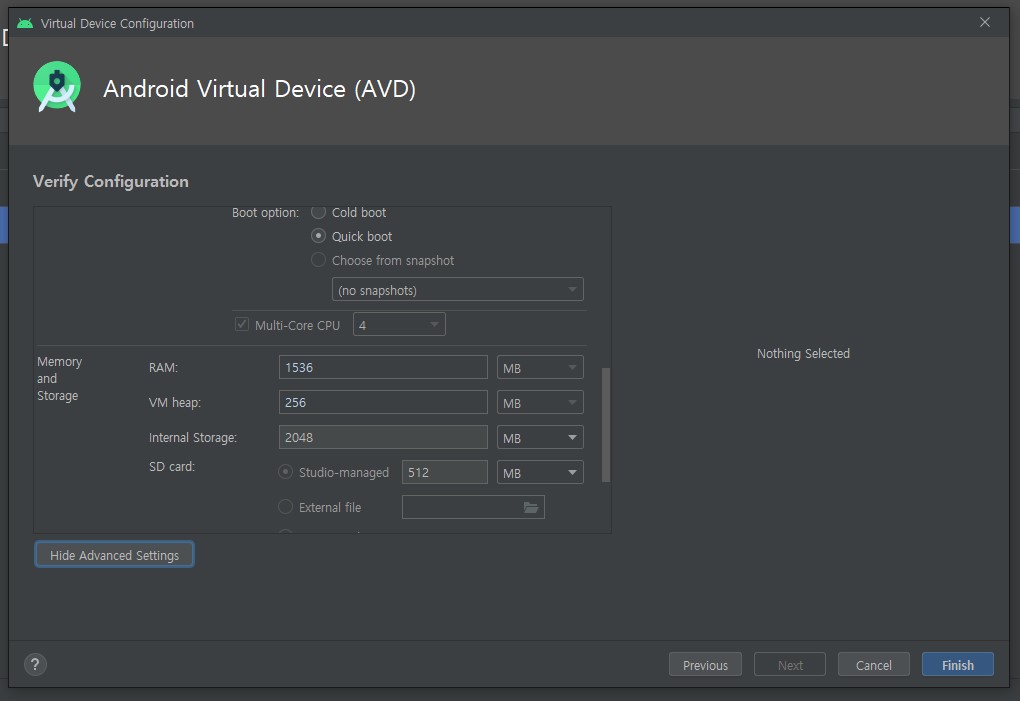Open the SD card unit MB dropdown

[540, 473]
